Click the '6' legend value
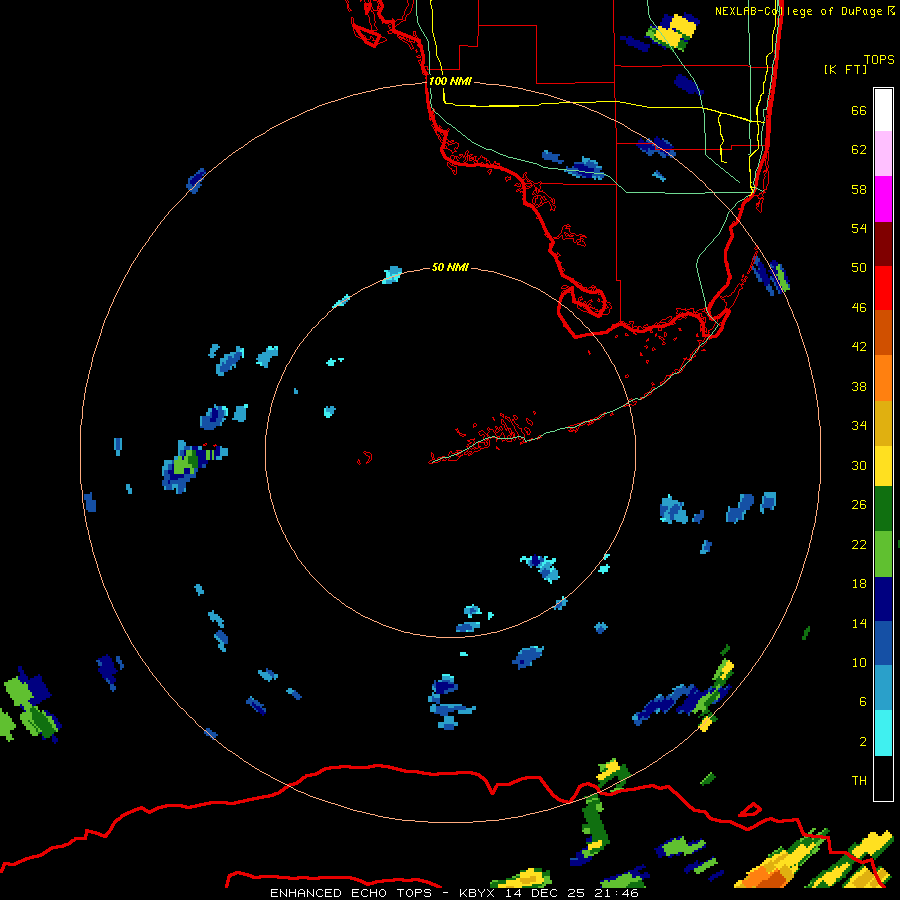The image size is (900, 900). tap(863, 701)
